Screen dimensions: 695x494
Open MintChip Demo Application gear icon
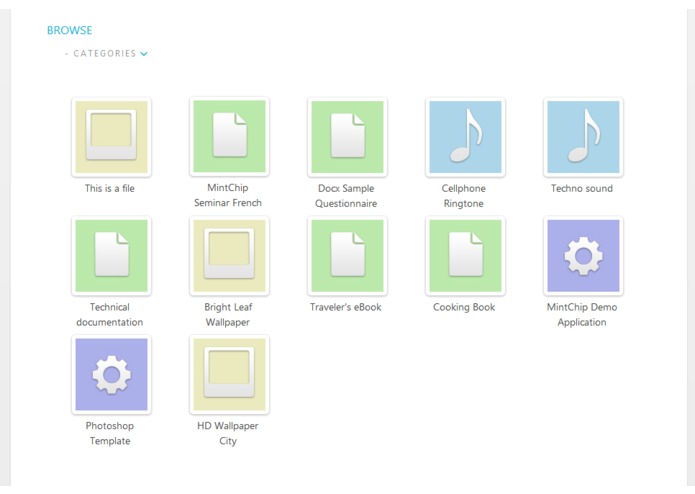click(583, 256)
